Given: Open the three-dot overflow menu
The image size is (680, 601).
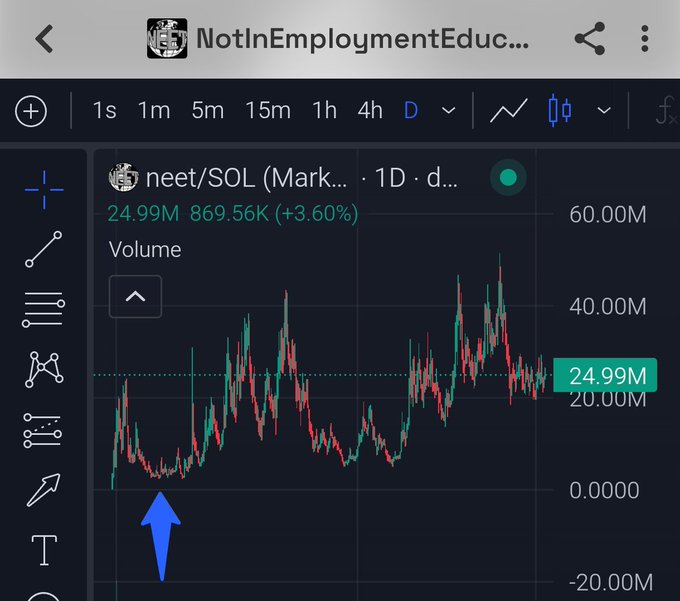Looking at the screenshot, I should point(644,39).
